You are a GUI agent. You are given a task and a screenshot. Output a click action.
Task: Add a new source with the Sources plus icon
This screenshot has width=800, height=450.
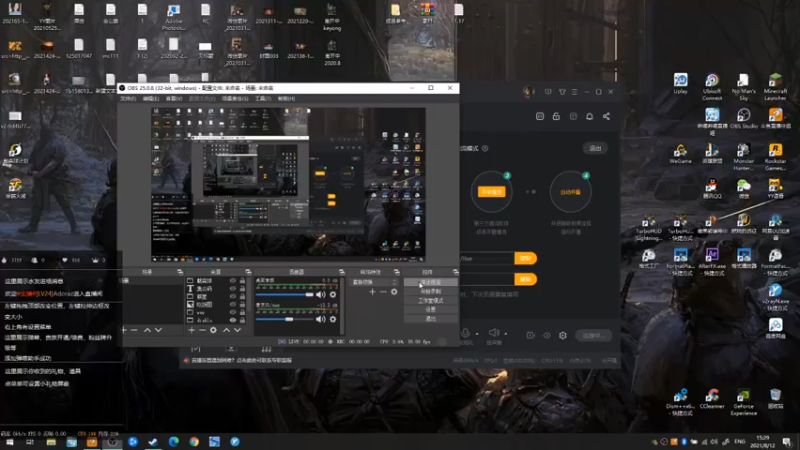191,330
